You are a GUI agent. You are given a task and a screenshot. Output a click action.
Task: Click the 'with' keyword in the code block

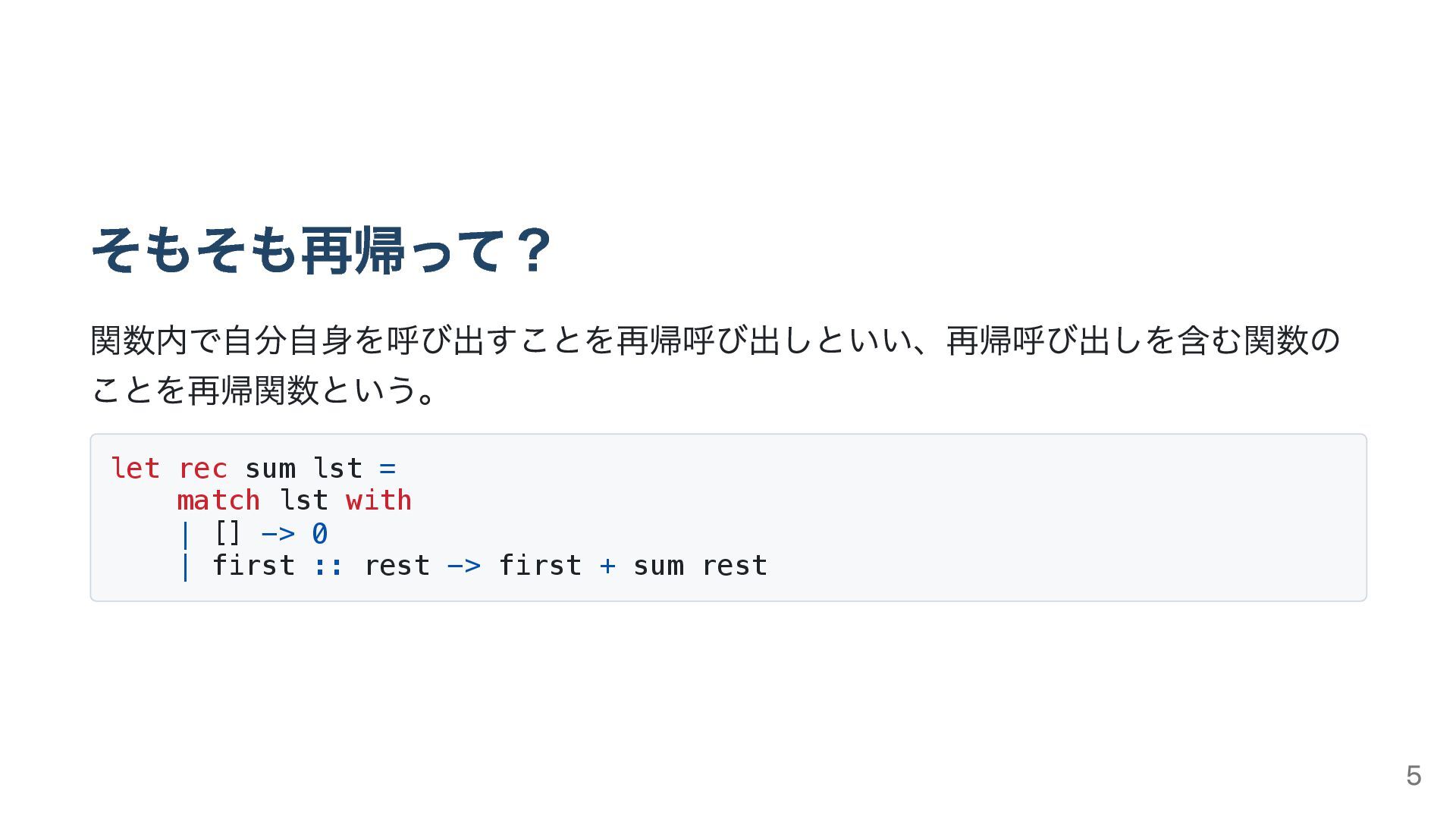(x=378, y=500)
